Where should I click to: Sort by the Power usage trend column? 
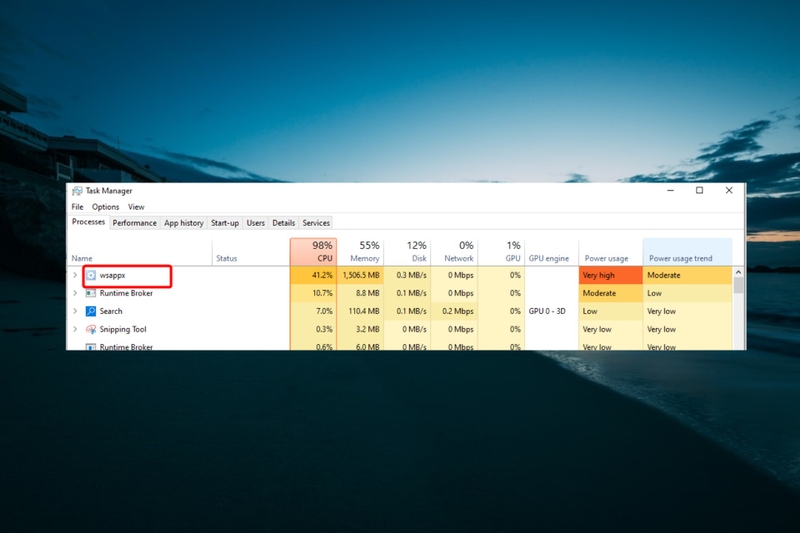688,251
